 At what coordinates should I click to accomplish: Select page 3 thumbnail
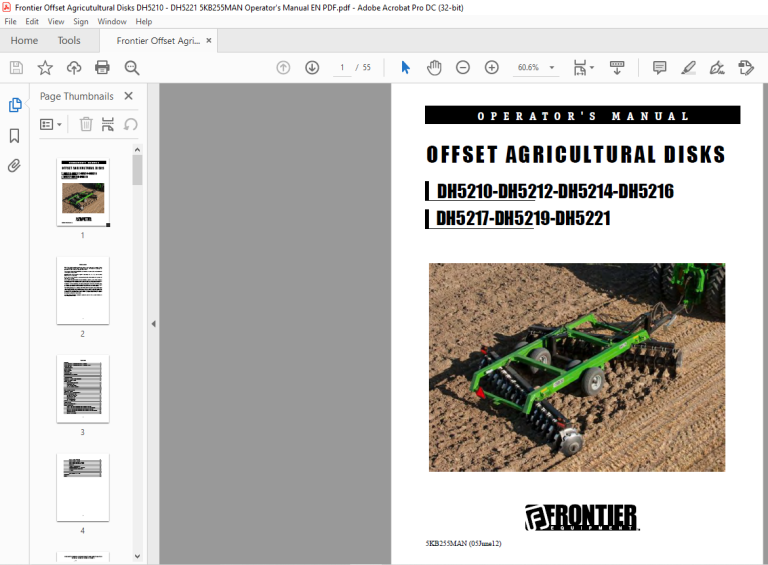pyautogui.click(x=83, y=389)
